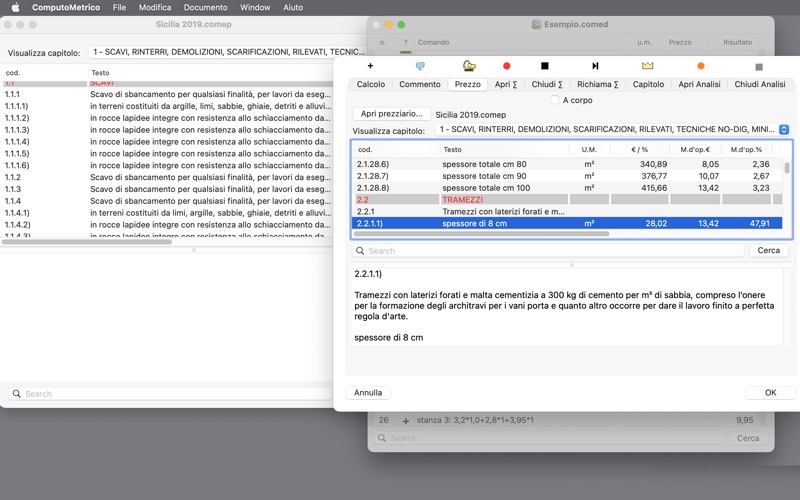Select the 2.2 TRAMEZZI chapter row
Screen dimensions: 800x500
point(567,199)
